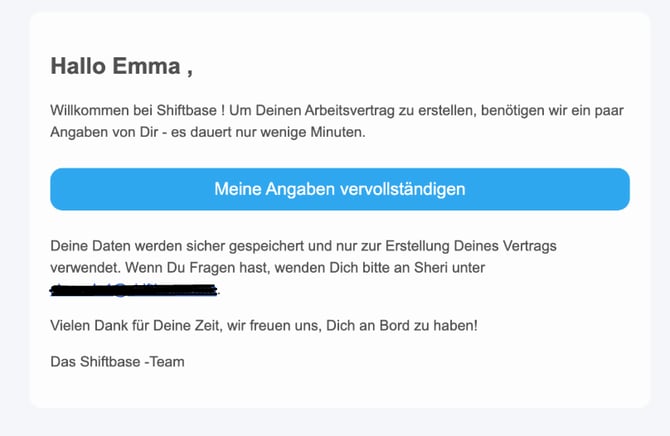
Task: Click the name Sheri in the contact sentence
Action: pyautogui.click(x=431, y=268)
